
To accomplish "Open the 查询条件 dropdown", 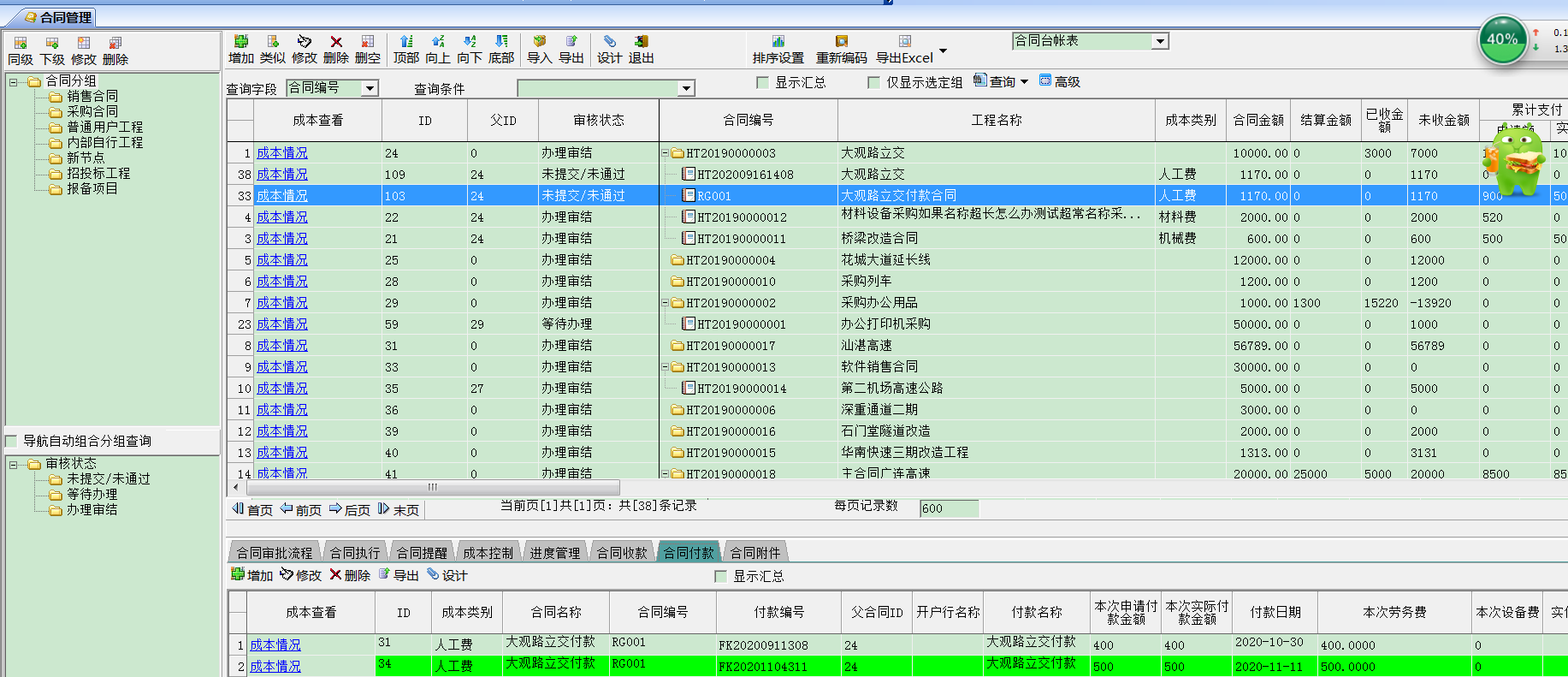I will 686,88.
